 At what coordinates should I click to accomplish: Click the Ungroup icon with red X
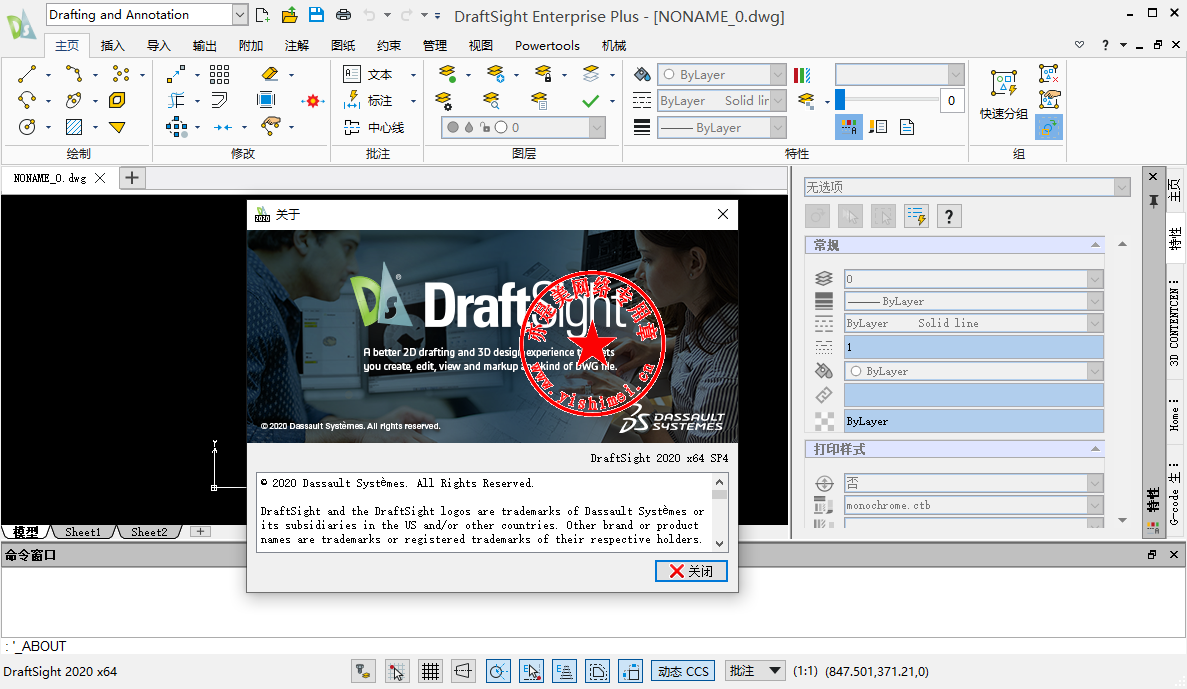click(x=1048, y=74)
